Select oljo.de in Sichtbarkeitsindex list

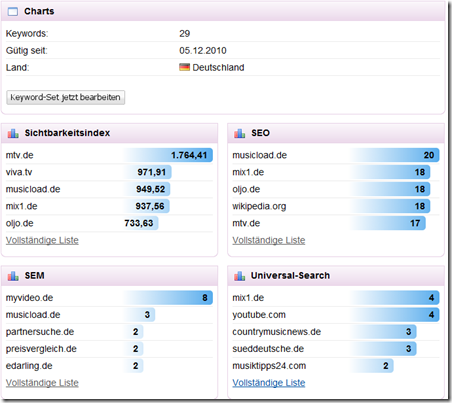(x=19, y=223)
